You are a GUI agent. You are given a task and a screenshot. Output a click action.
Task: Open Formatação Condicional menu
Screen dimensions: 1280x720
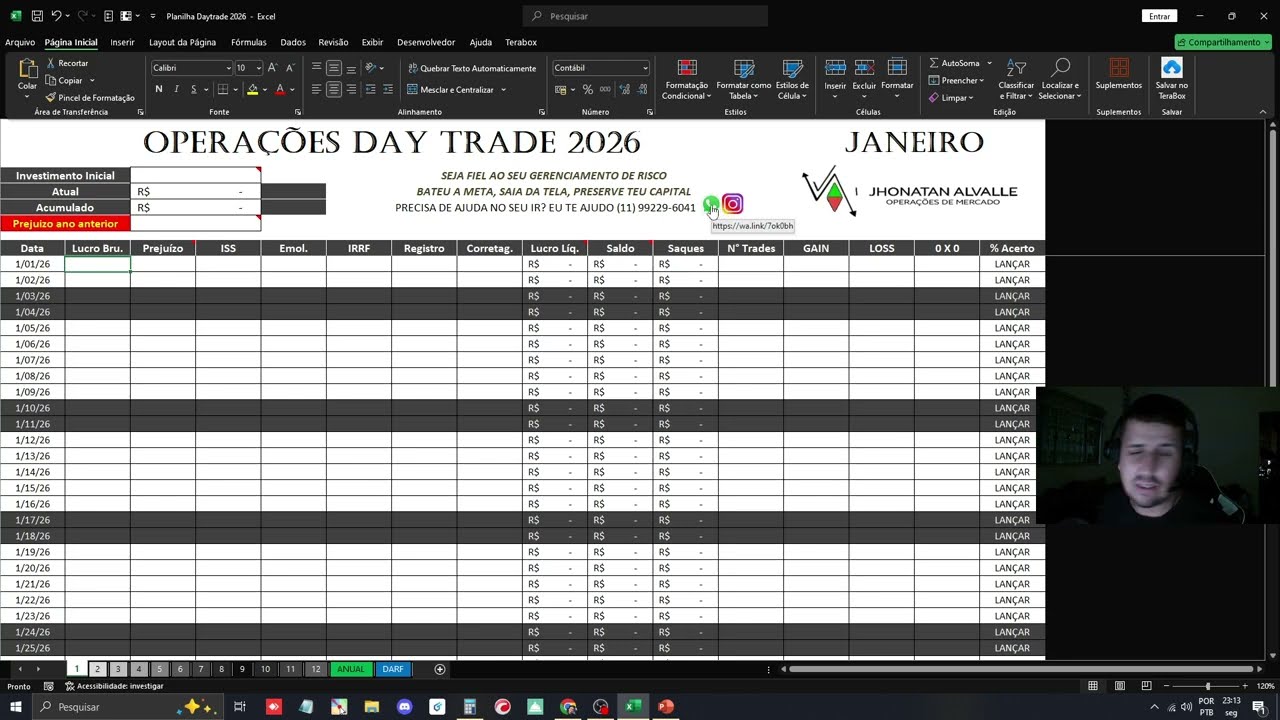click(x=686, y=79)
